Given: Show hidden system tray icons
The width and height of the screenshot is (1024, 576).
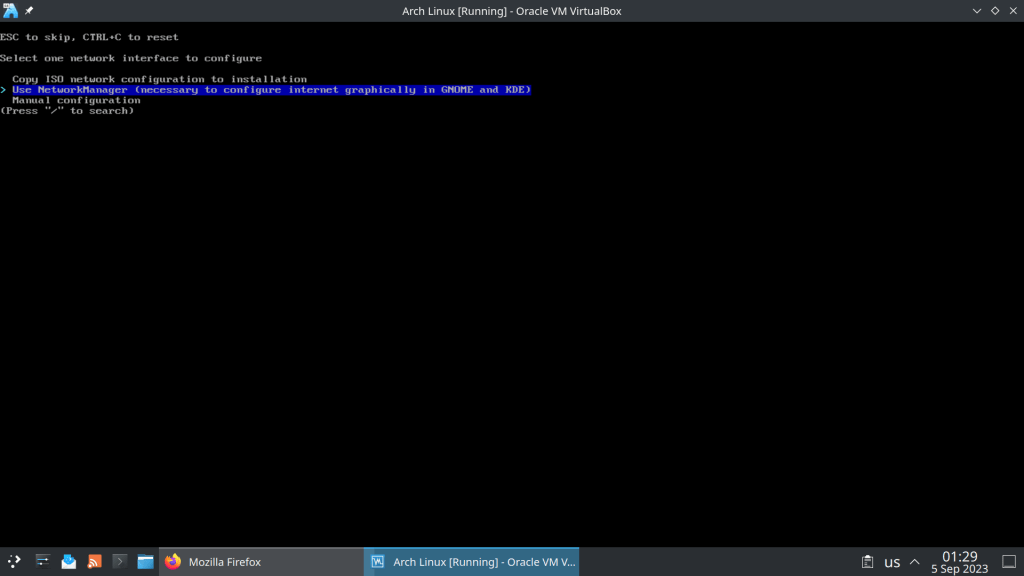Looking at the screenshot, I should click(914, 562).
